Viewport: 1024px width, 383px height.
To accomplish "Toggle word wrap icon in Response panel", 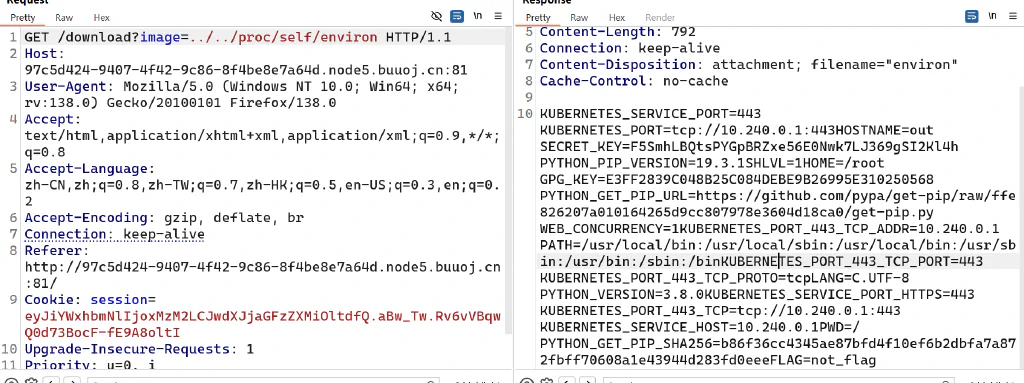I will click(972, 16).
